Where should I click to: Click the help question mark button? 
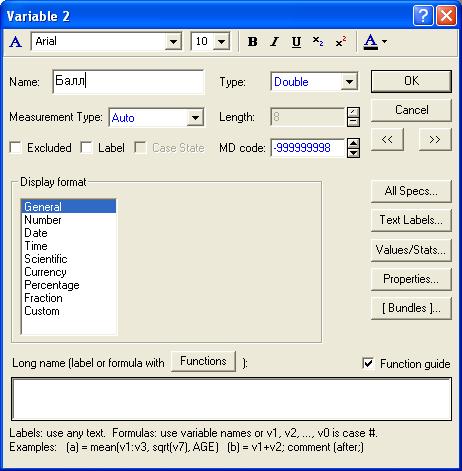[423, 15]
